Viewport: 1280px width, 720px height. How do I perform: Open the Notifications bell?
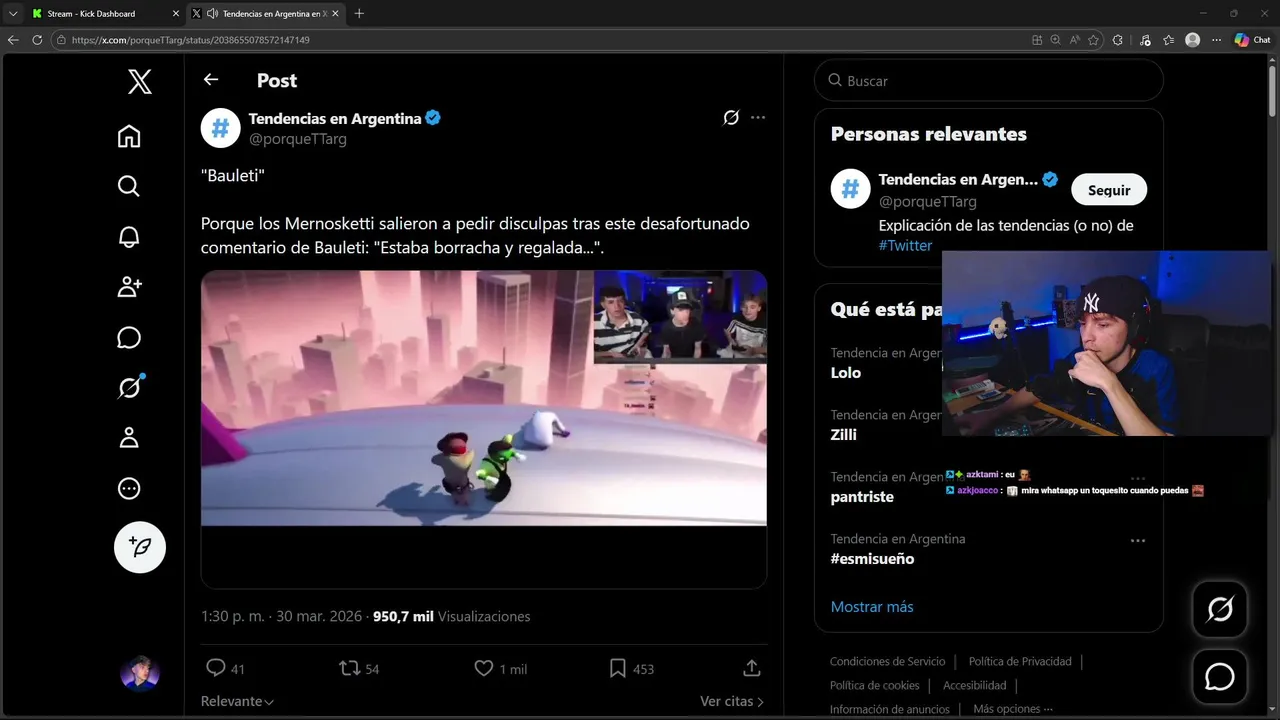coord(129,237)
